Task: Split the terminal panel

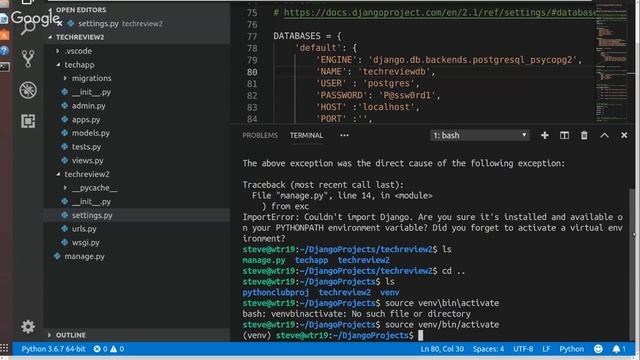Action: coord(564,135)
